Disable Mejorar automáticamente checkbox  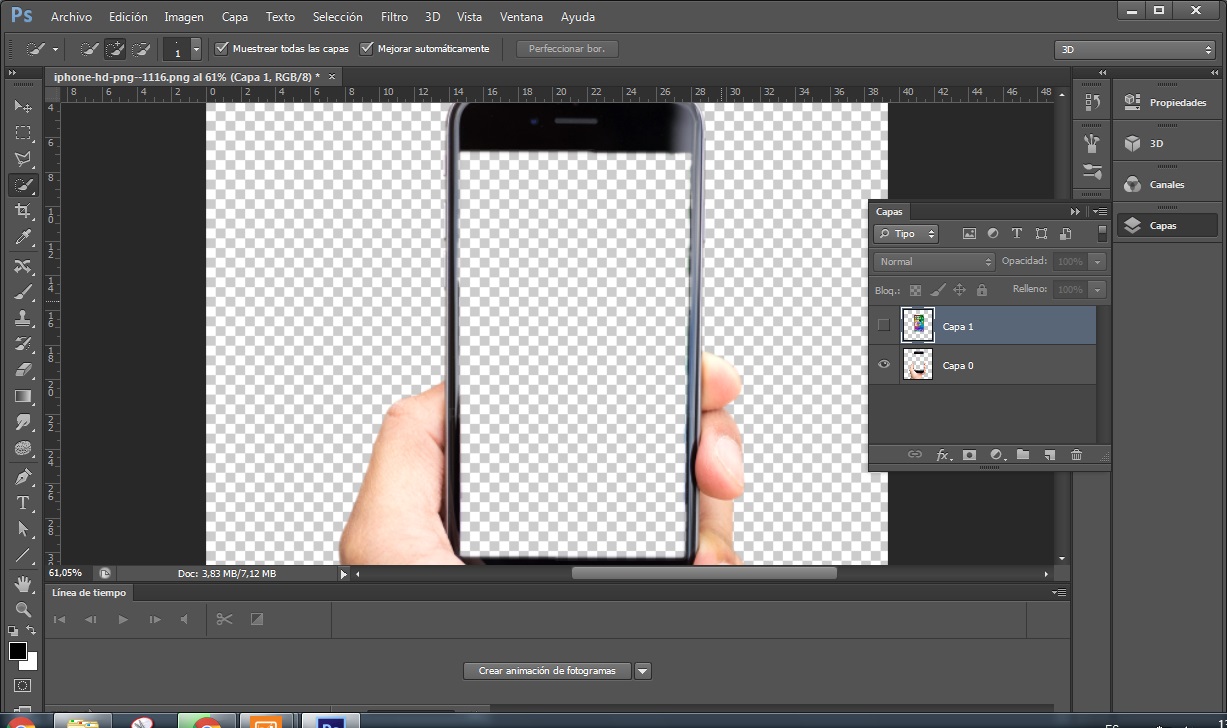[x=366, y=48]
